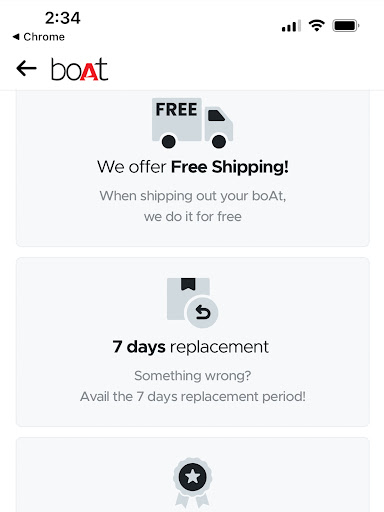Screen dimensions: 384x512
Task: Tap the back arrow in header
Action: [x=26, y=69]
